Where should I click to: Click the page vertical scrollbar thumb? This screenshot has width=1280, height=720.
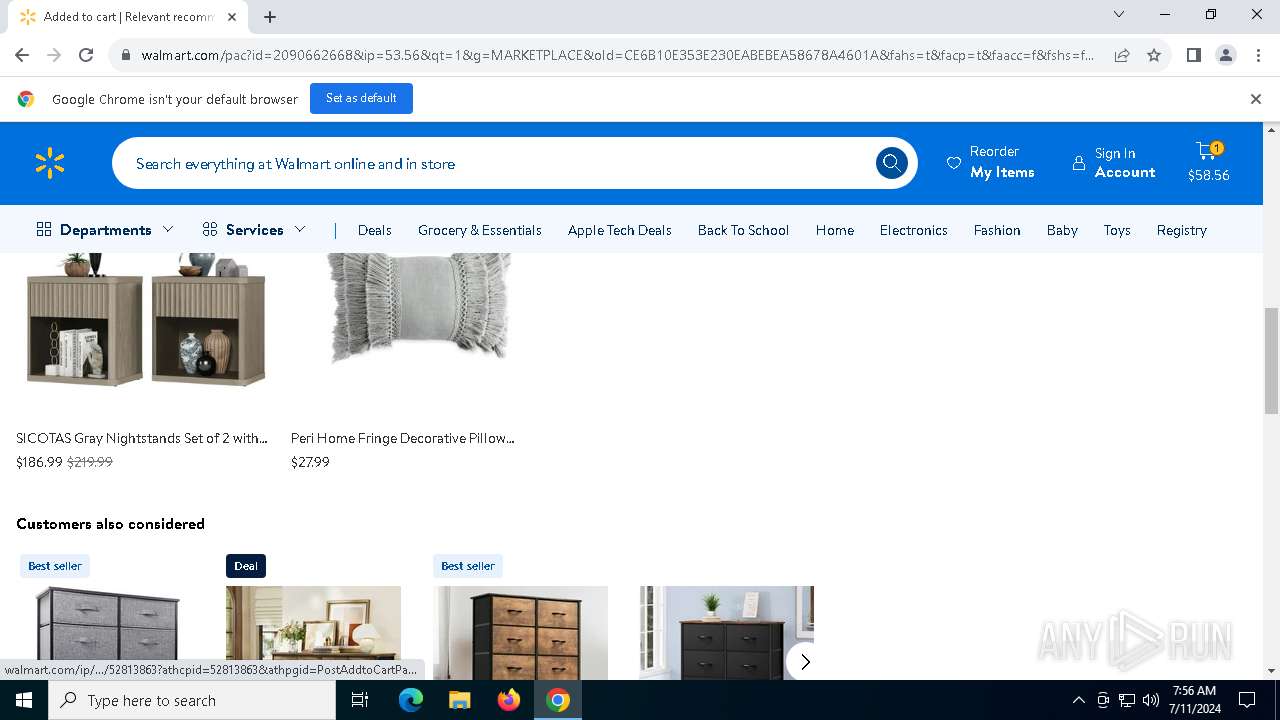tap(1271, 360)
